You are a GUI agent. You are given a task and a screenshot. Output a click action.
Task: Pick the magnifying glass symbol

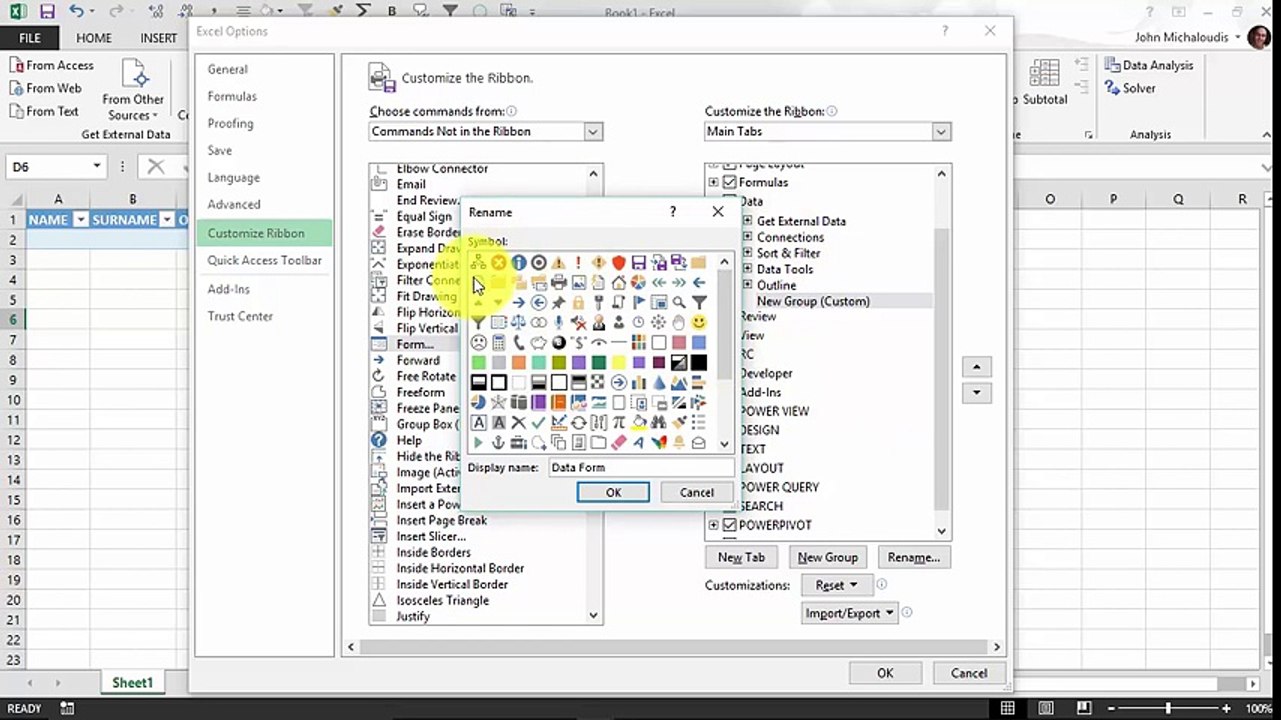pyautogui.click(x=679, y=302)
